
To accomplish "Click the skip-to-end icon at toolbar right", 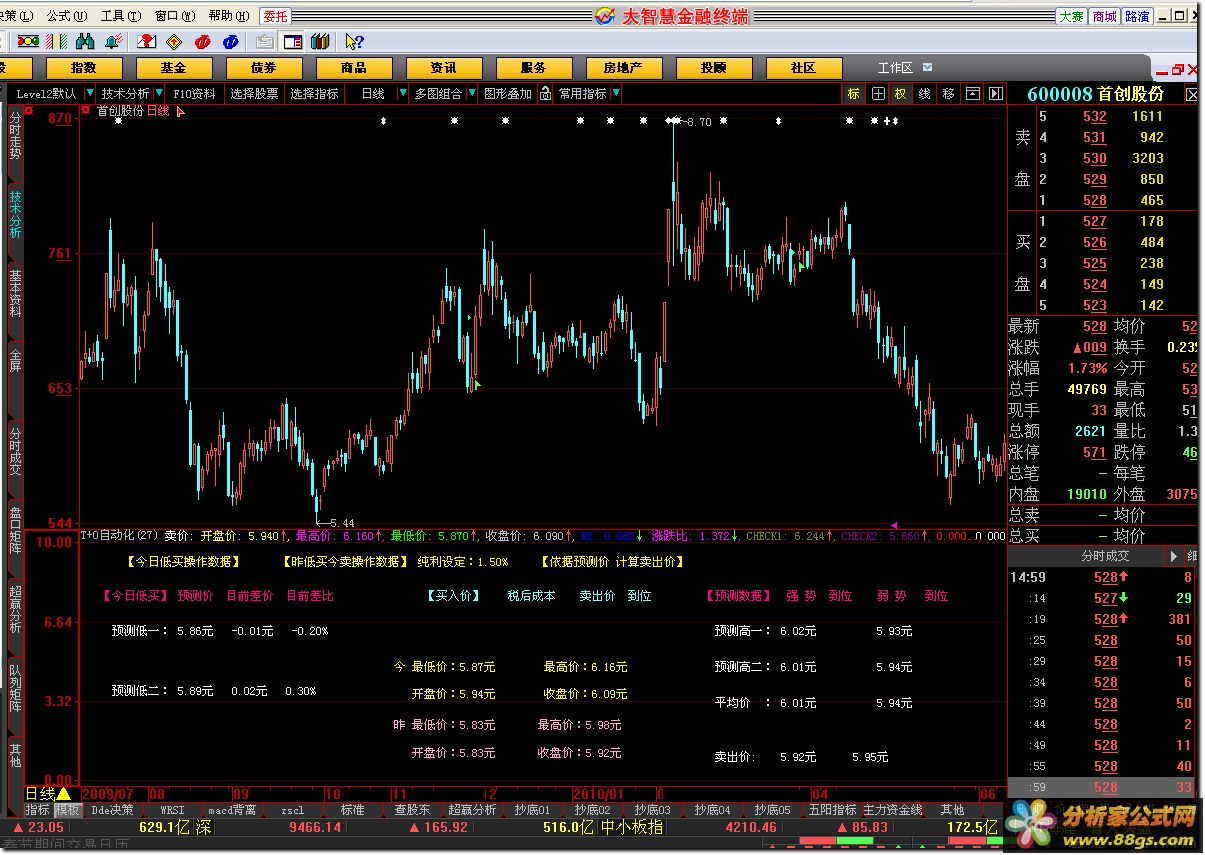I will (x=995, y=94).
